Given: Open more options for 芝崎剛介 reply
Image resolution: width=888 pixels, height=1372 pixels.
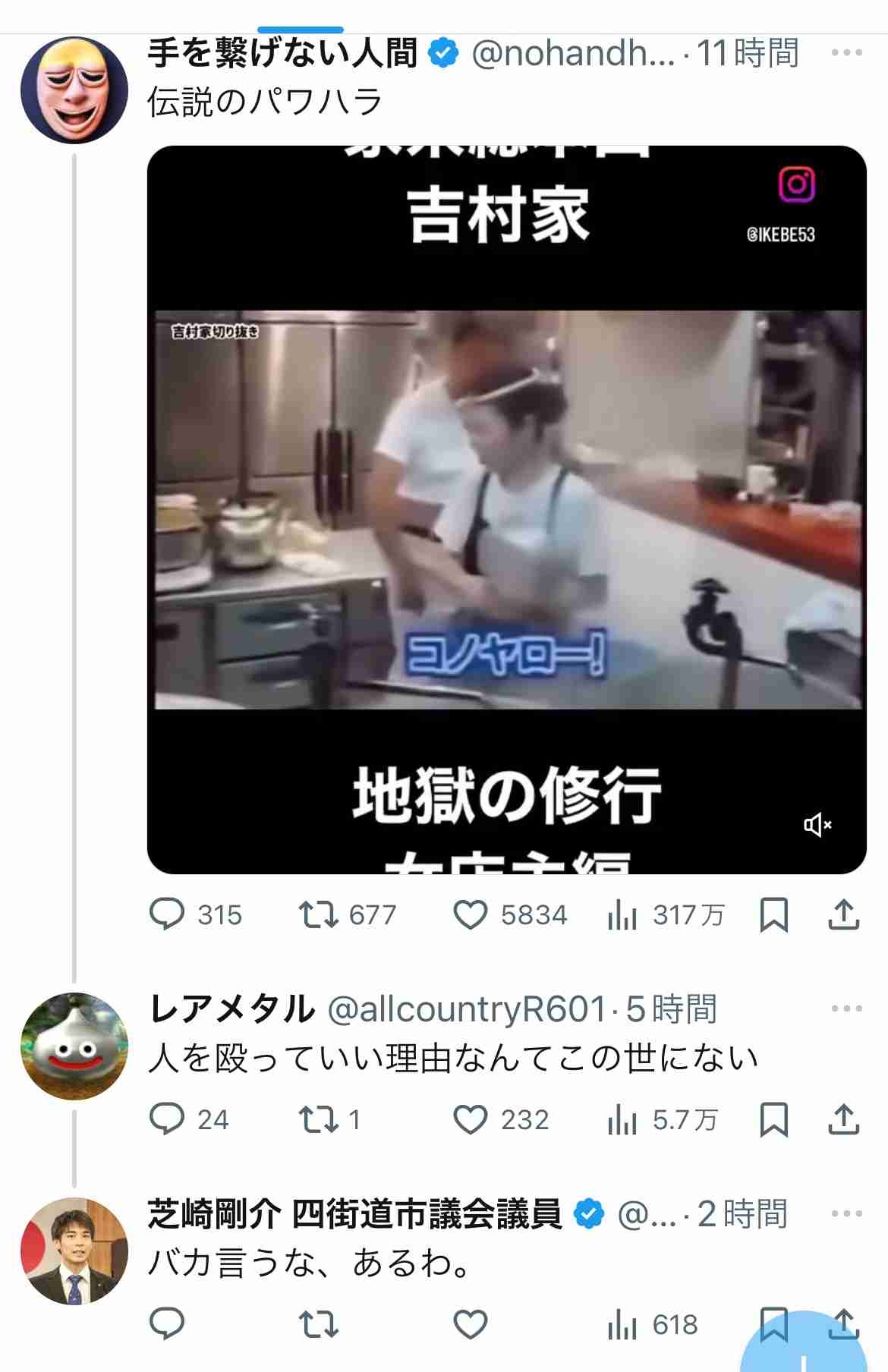Looking at the screenshot, I should pos(846,1213).
